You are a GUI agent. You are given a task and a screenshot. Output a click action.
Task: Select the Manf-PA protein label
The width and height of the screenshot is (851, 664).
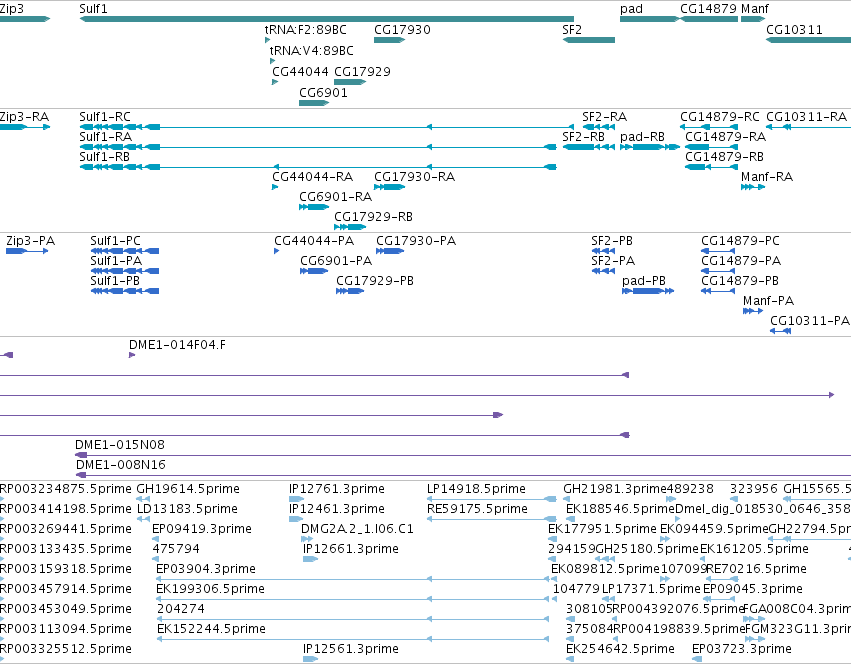[769, 301]
